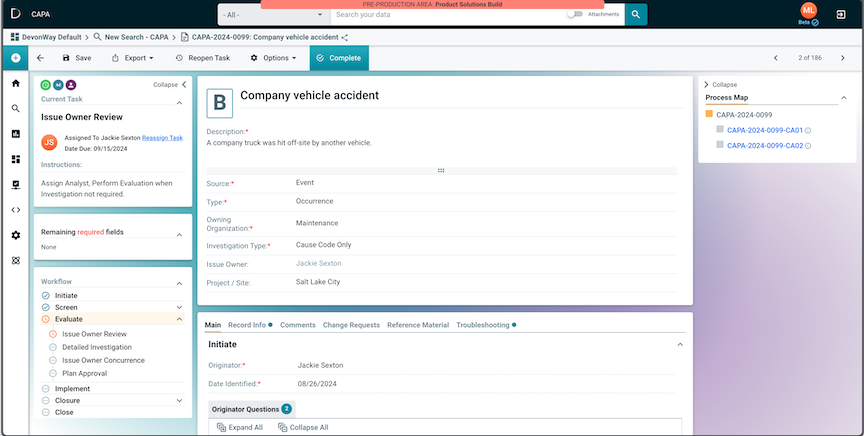
Task: Switch to the Comments tab
Action: [298, 325]
